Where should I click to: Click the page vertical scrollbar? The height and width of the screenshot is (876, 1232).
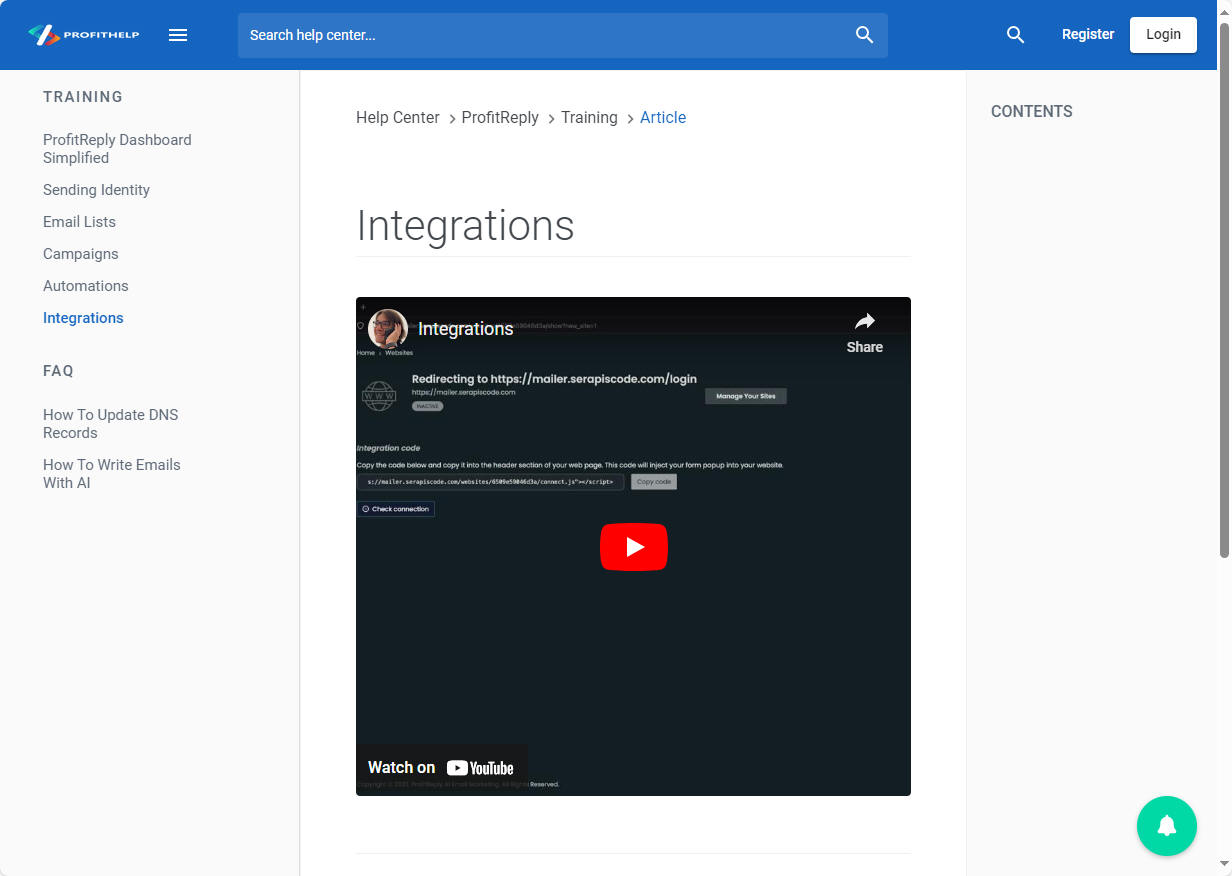coord(1224,290)
